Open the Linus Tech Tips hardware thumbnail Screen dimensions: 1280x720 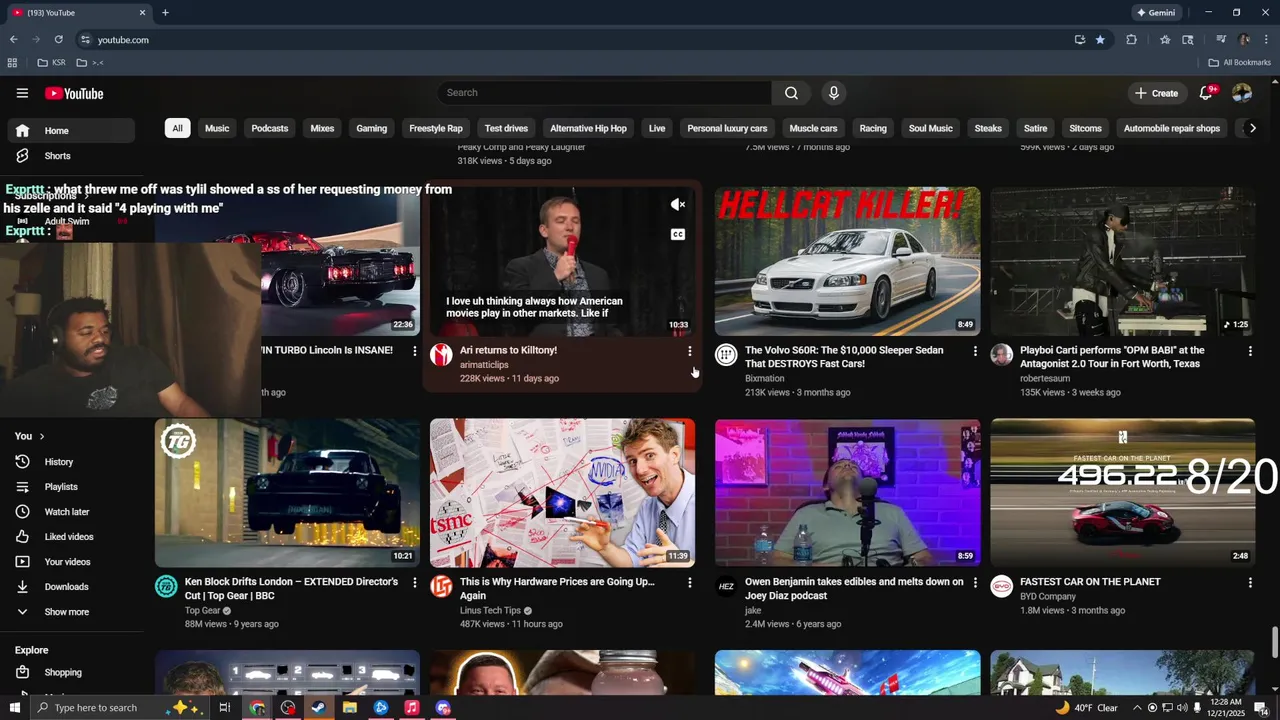(562, 493)
